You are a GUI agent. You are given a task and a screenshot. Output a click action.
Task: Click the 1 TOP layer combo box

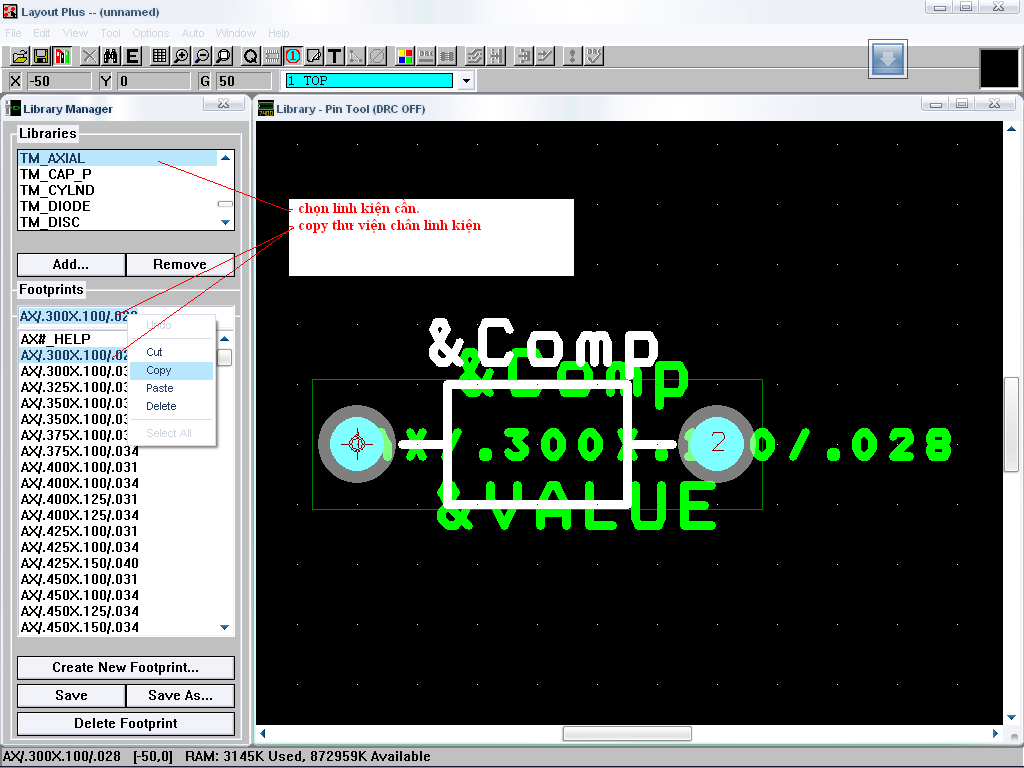point(369,81)
